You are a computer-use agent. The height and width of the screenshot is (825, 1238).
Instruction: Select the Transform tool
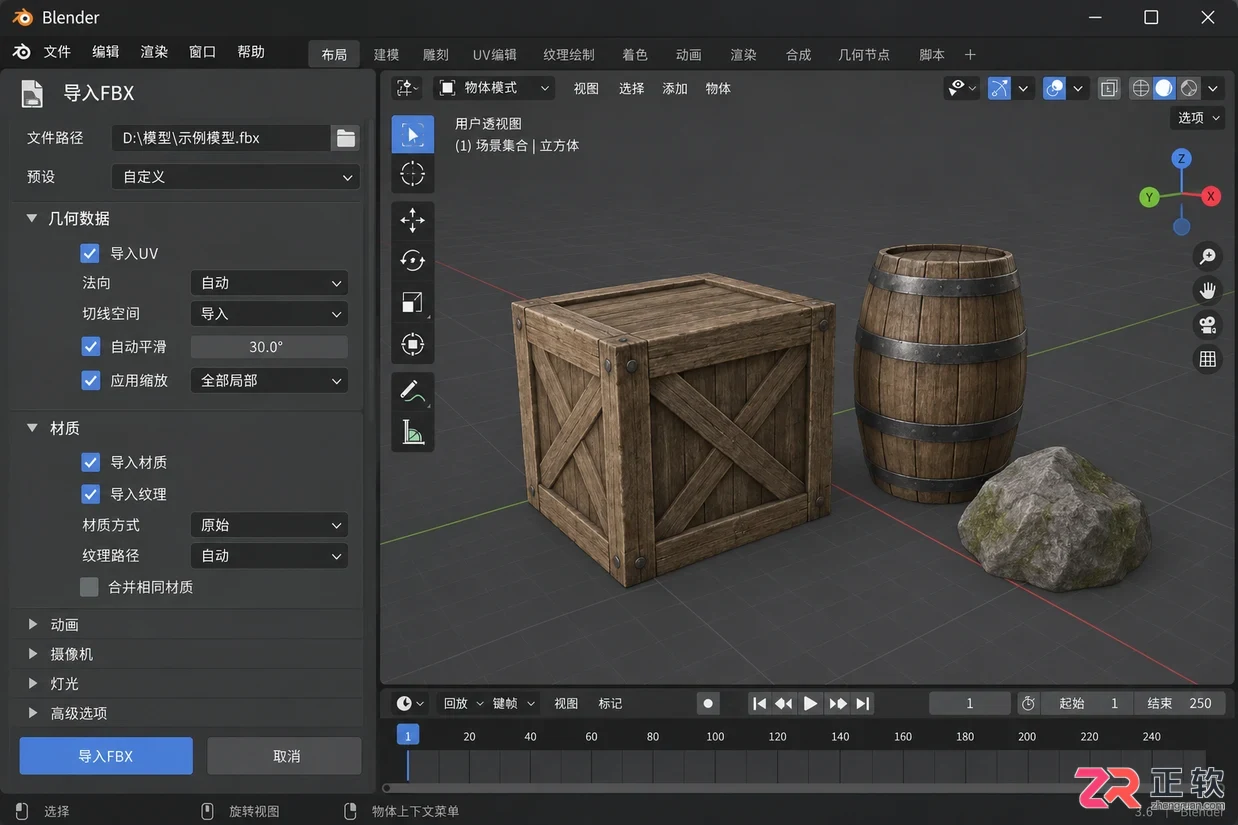click(x=412, y=345)
